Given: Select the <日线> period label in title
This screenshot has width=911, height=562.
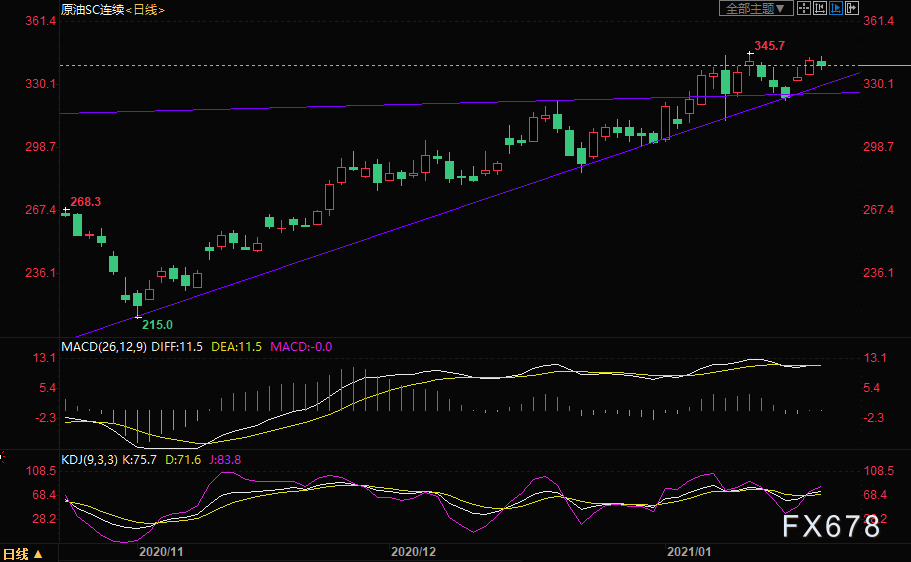Looking at the screenshot, I should tap(145, 10).
